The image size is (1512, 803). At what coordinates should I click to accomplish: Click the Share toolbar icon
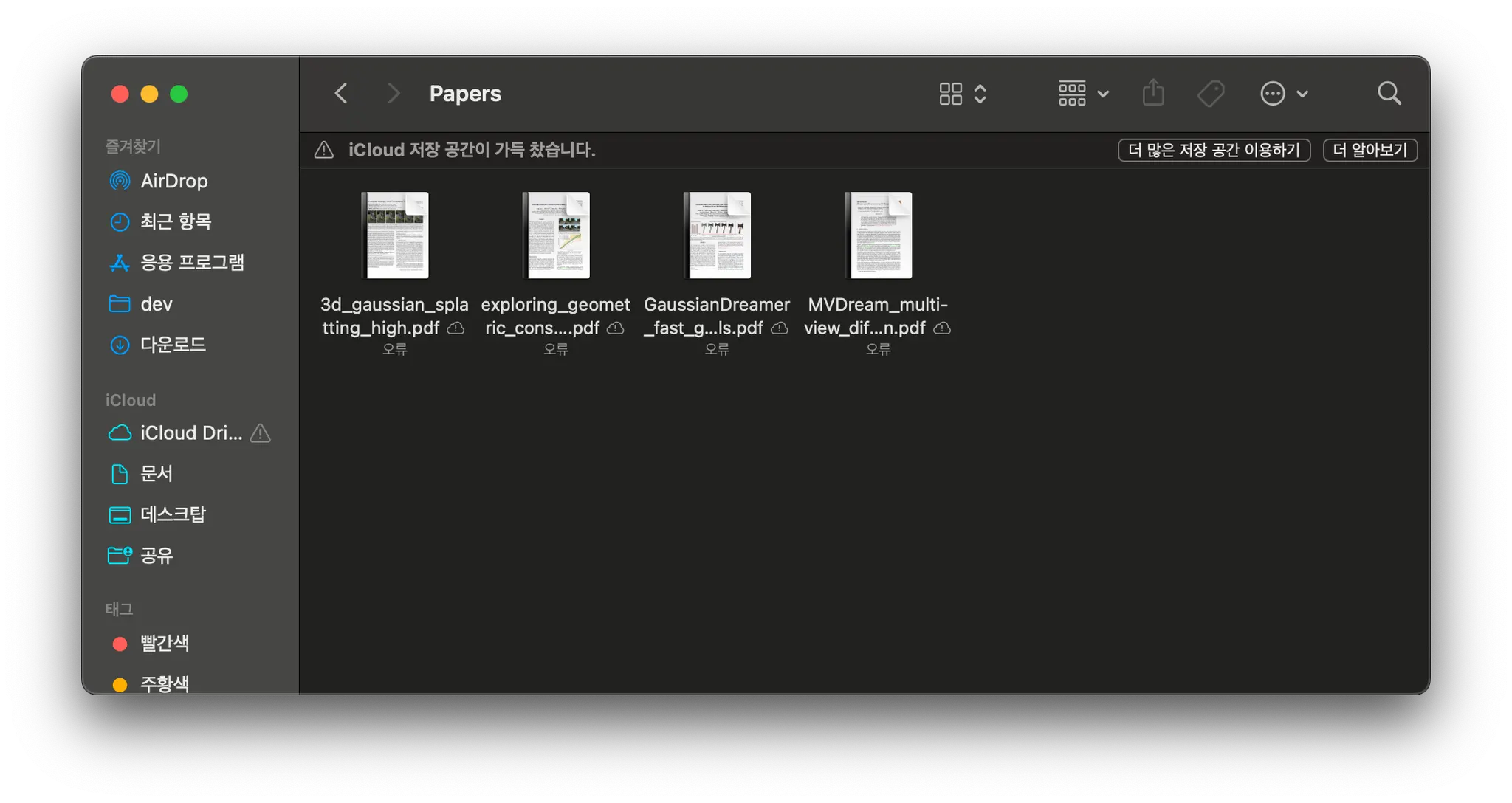(x=1153, y=94)
